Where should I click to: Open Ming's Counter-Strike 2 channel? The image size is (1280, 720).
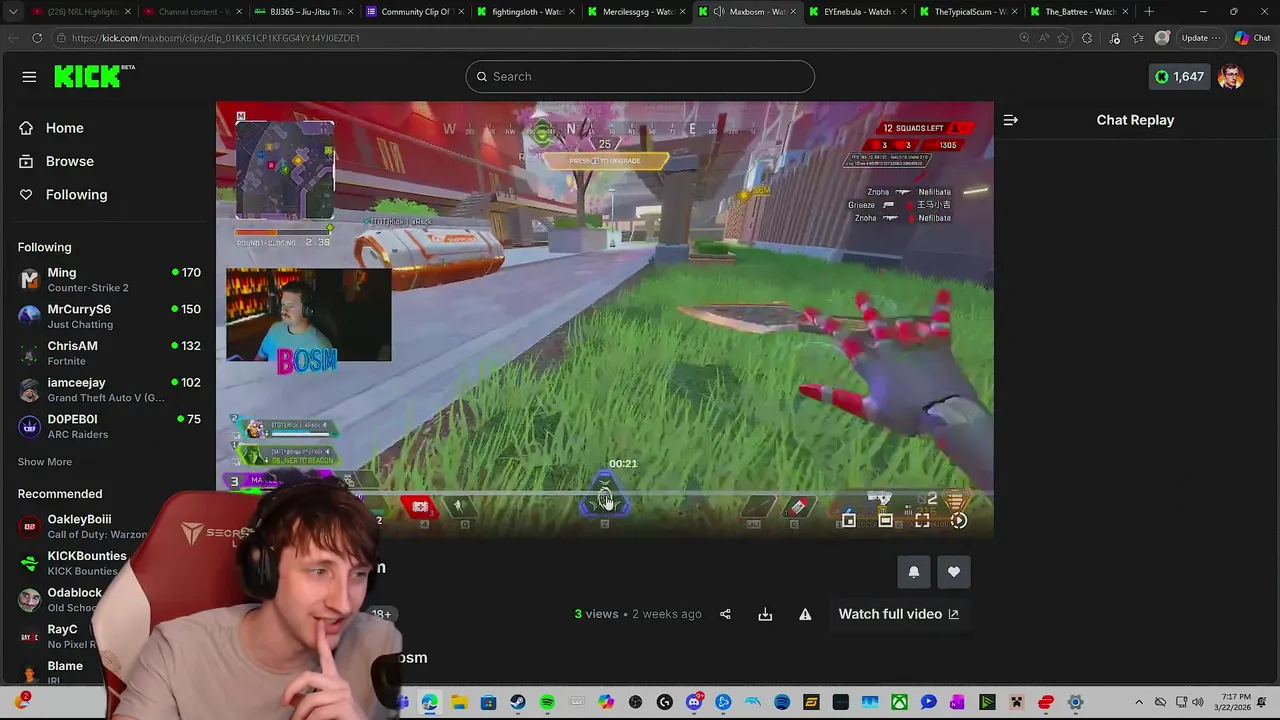[108, 280]
